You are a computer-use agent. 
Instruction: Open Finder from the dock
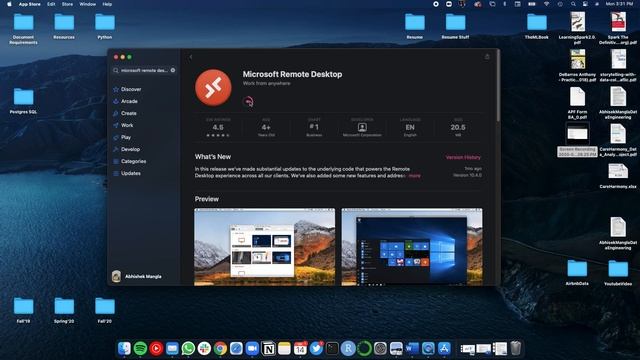point(124,348)
